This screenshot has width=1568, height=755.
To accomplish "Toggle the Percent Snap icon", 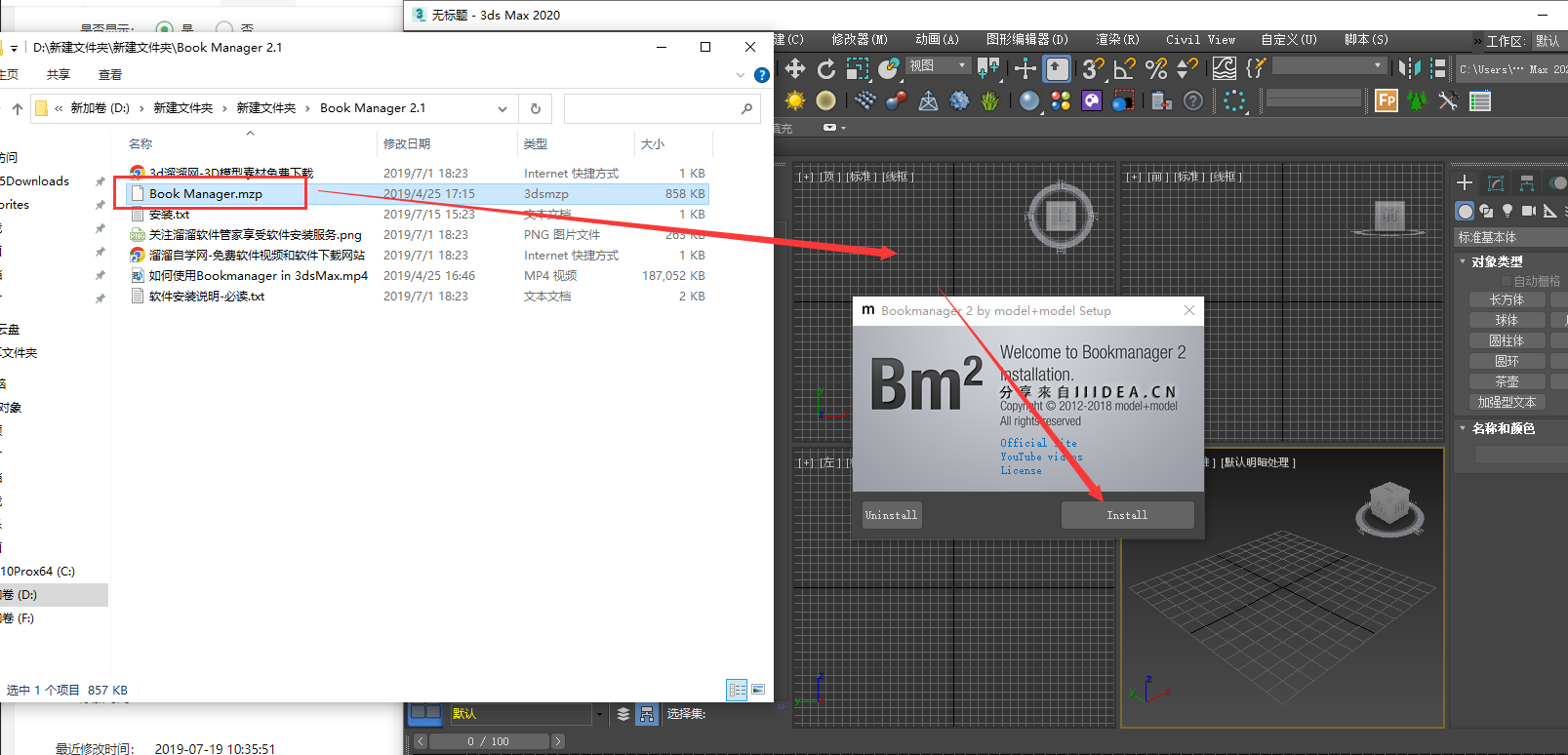I will pyautogui.click(x=1156, y=68).
